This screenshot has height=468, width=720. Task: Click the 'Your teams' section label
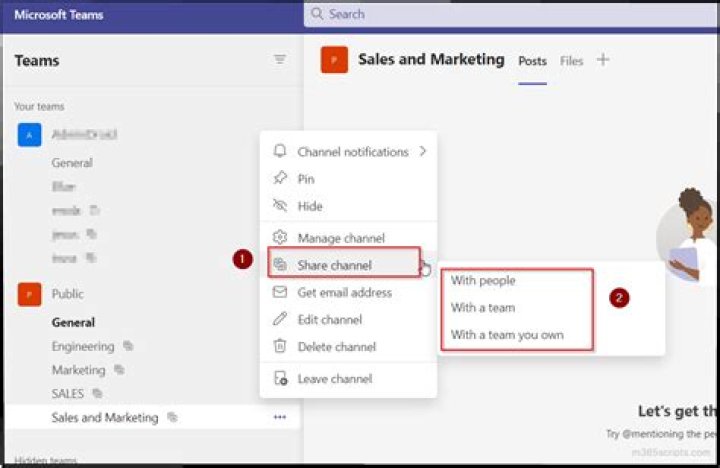(39, 107)
